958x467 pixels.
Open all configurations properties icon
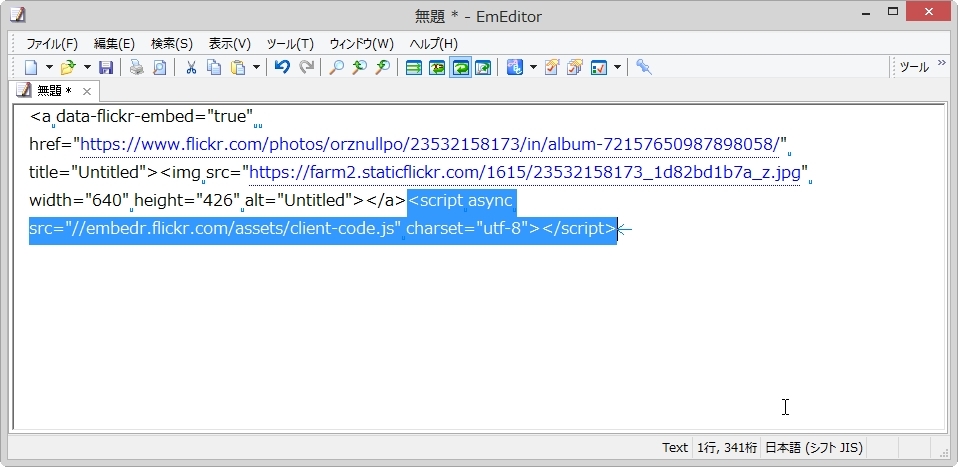575,67
